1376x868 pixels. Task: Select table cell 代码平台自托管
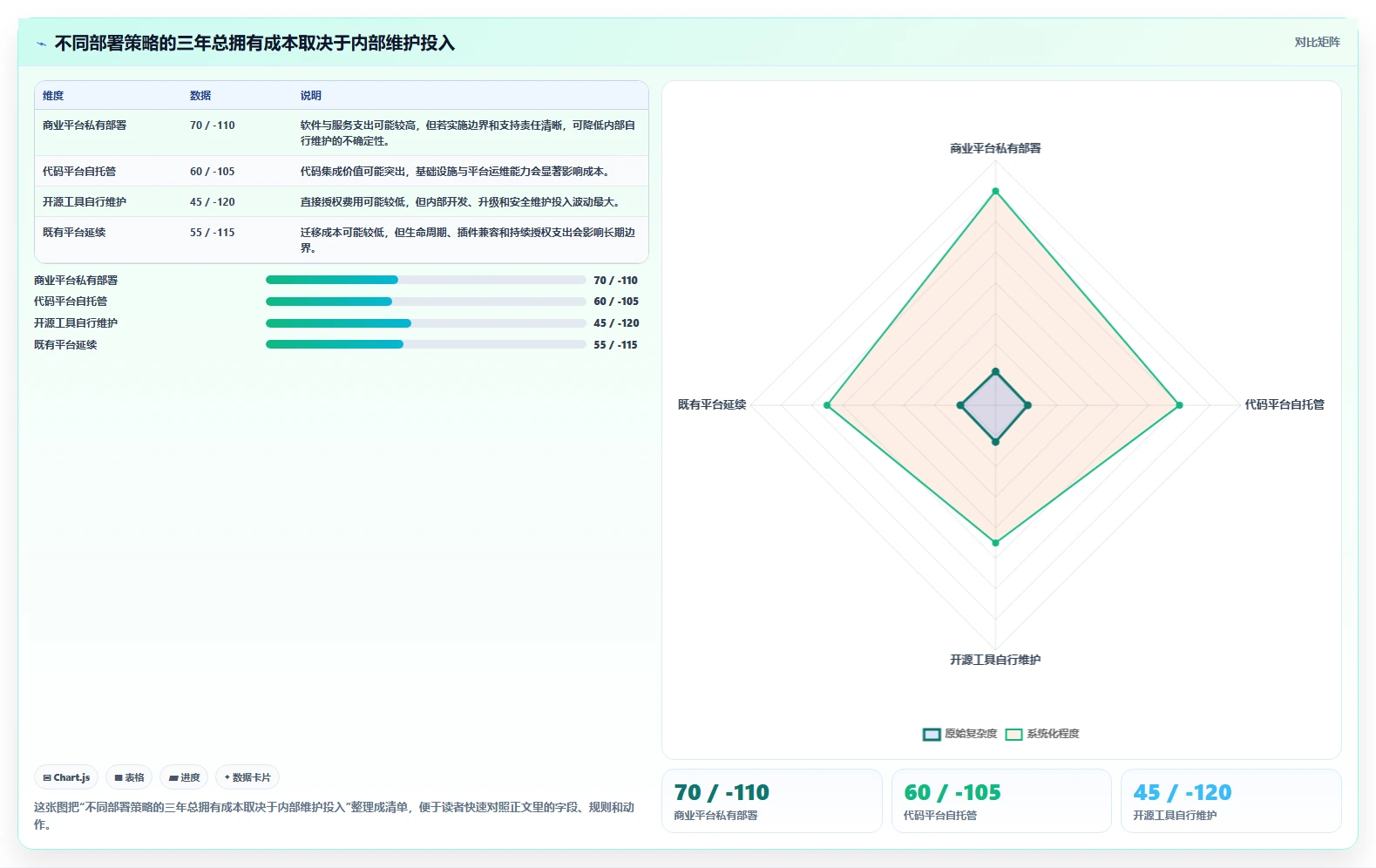(79, 172)
